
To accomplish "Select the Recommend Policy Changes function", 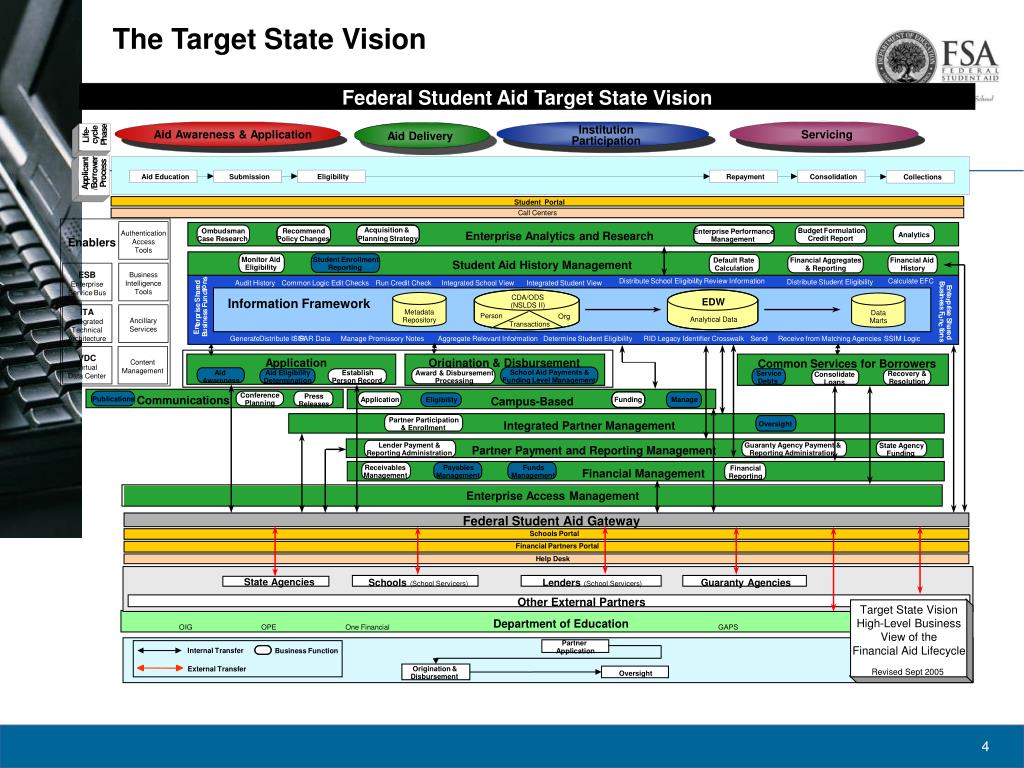I will coord(303,234).
